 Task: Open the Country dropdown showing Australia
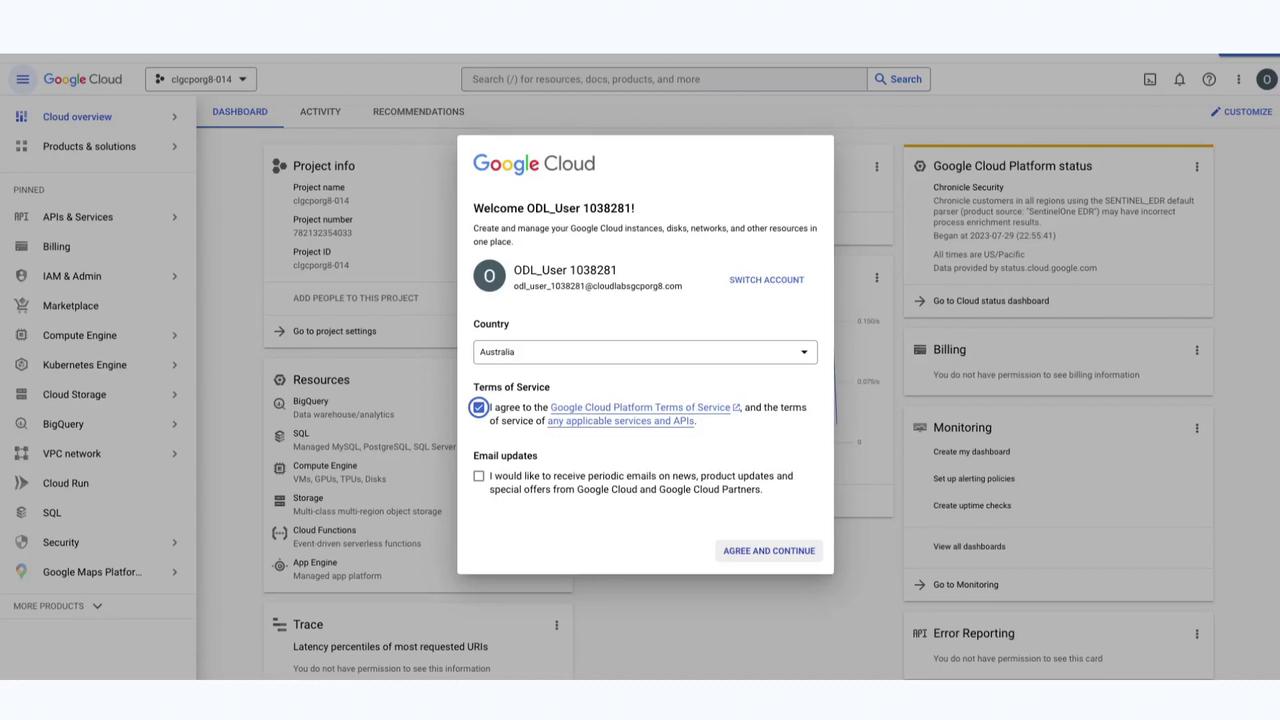coord(645,352)
